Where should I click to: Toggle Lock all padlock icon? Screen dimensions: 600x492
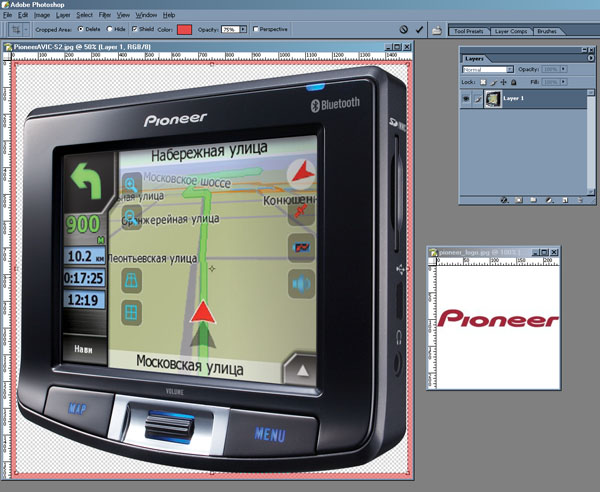pos(514,82)
